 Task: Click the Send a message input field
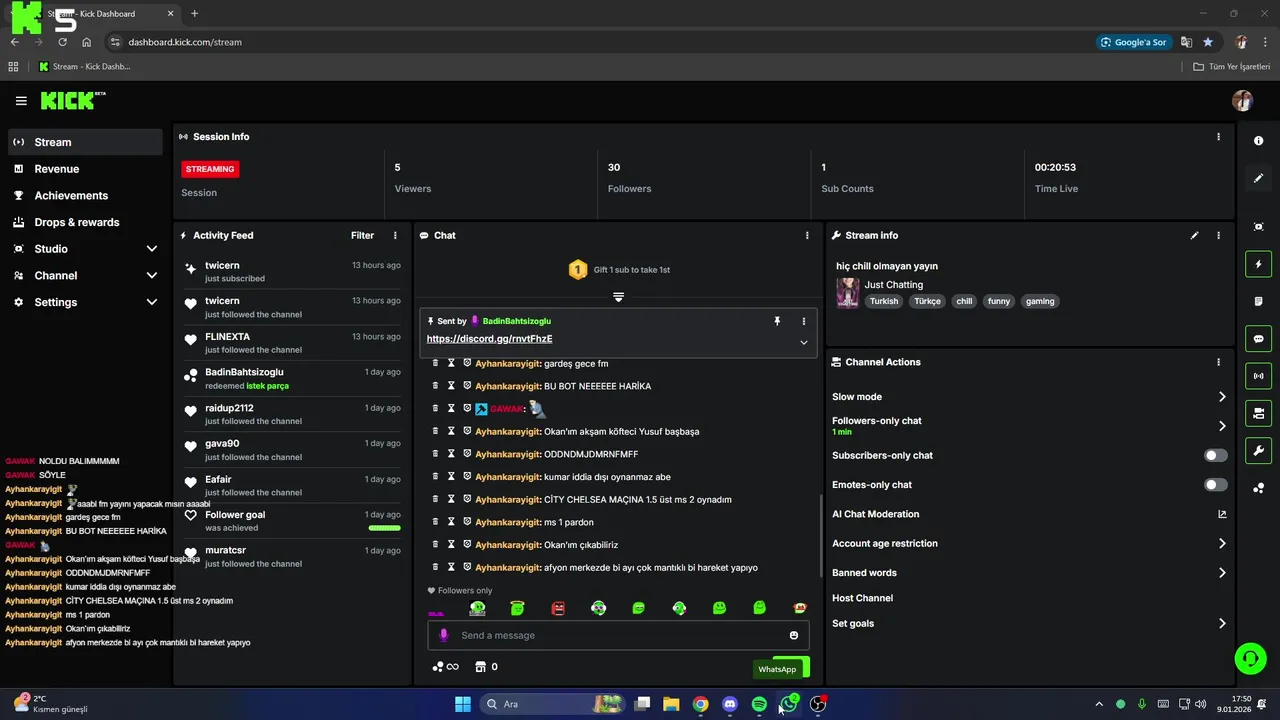coord(618,635)
